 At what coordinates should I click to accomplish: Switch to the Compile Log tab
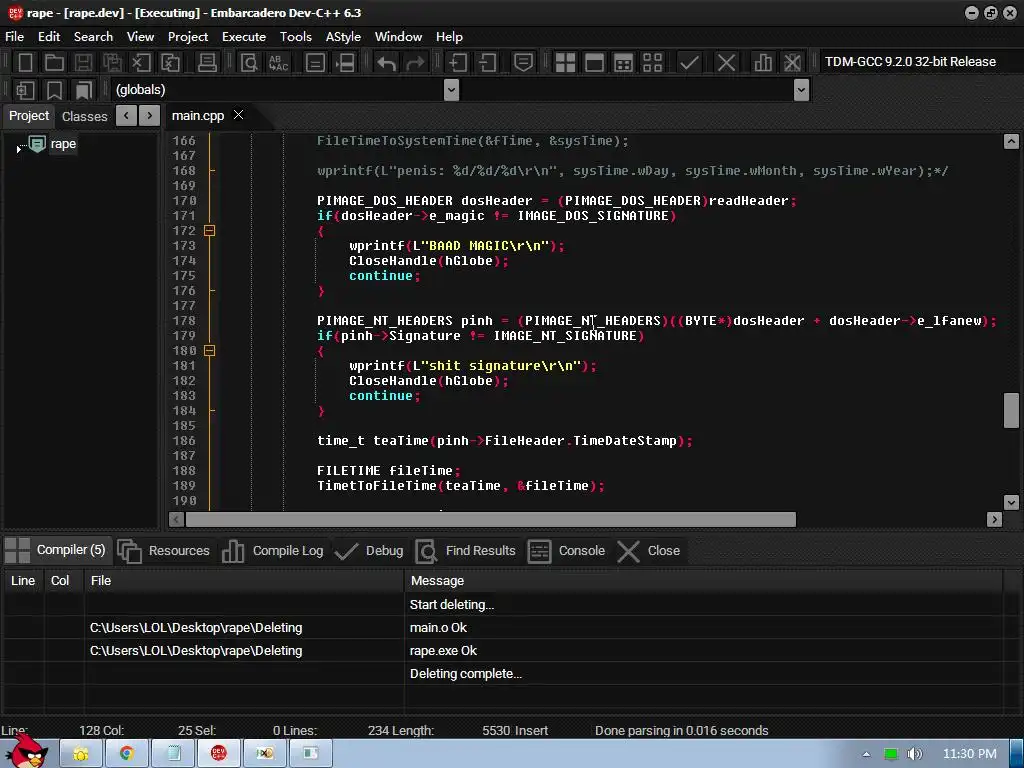273,551
